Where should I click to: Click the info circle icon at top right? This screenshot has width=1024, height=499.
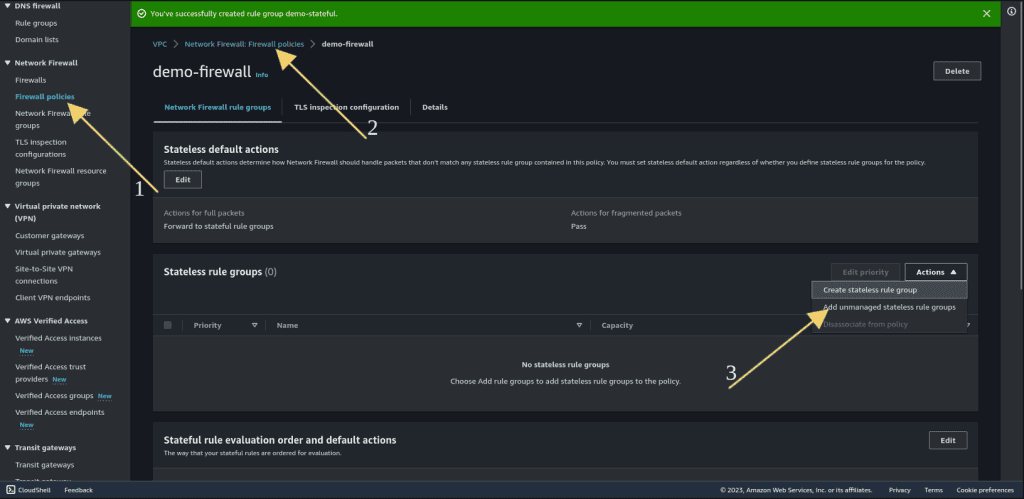click(1012, 13)
